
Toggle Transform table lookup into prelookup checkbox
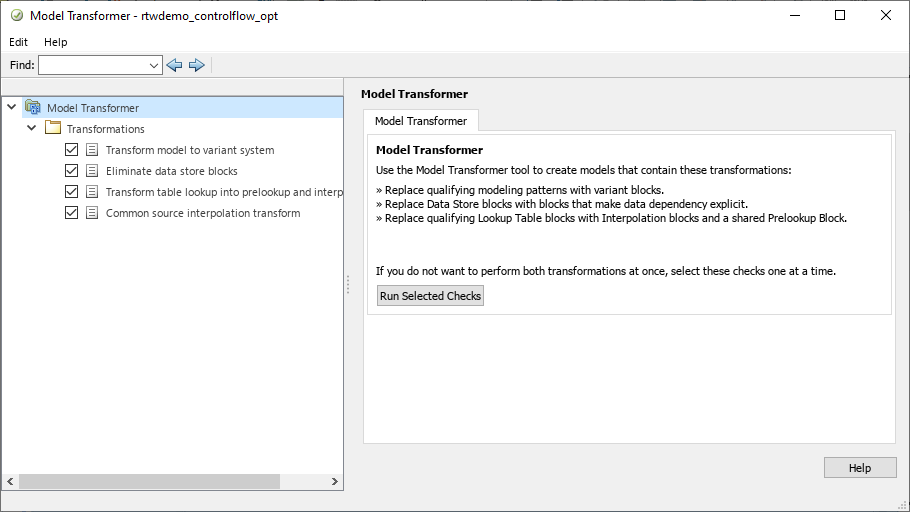[x=71, y=192]
